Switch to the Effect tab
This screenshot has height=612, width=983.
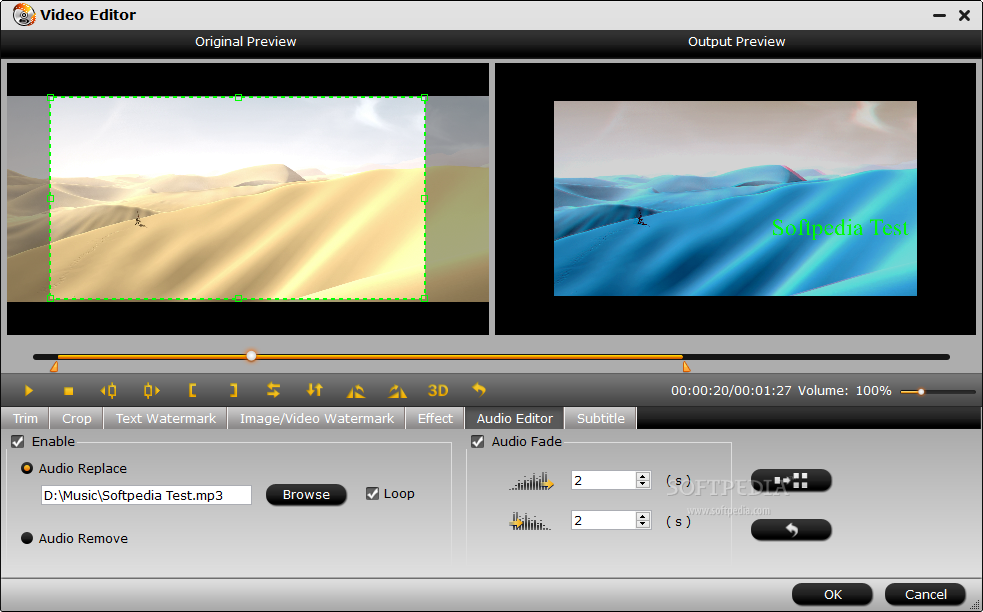tap(435, 418)
